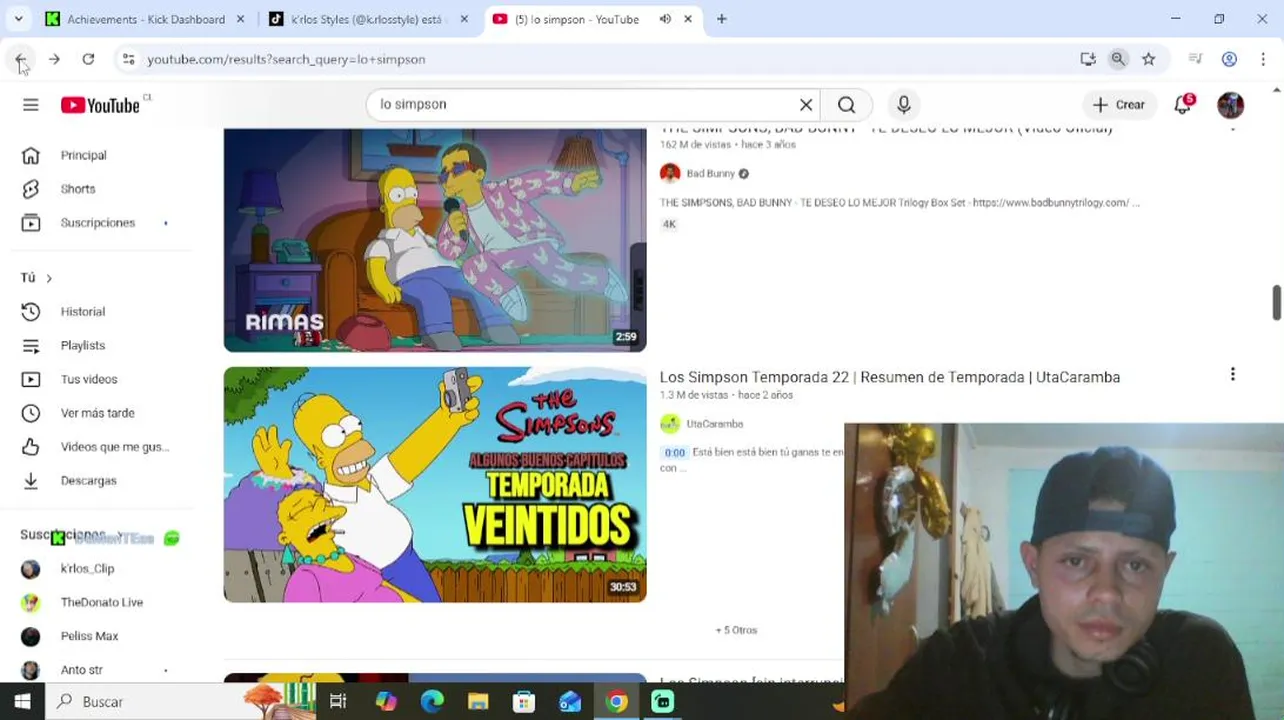
Task: Run search with the magnifier button
Action: pyautogui.click(x=847, y=105)
